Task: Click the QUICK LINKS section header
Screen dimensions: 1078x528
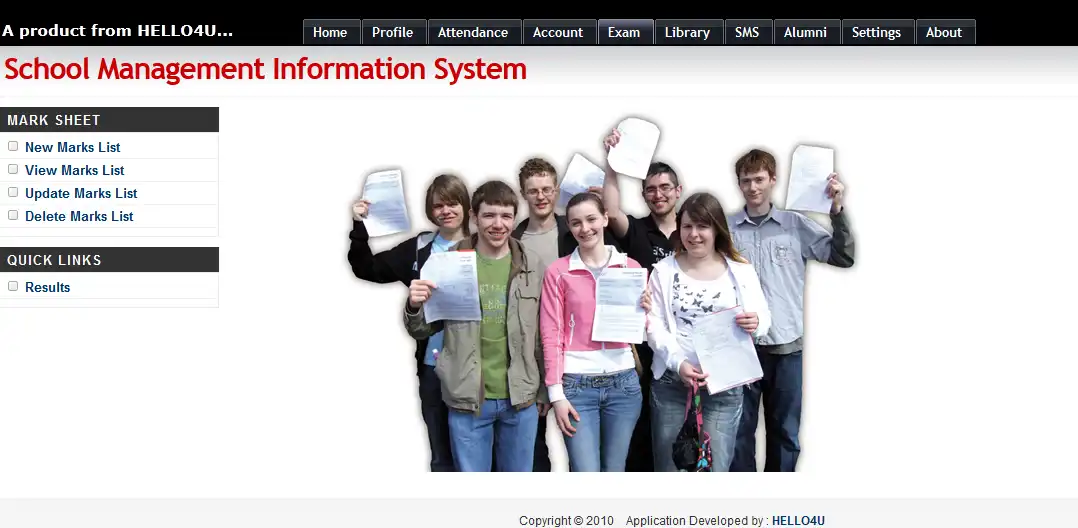Action: click(109, 260)
